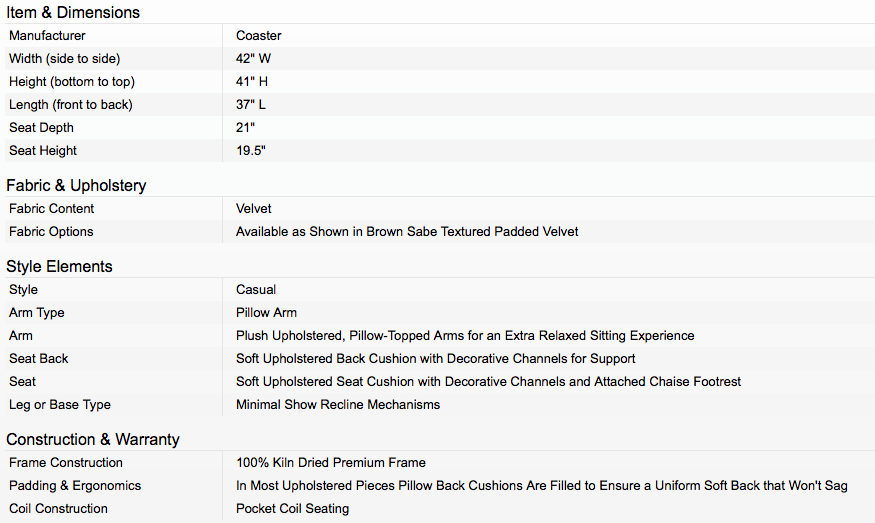Select the Casual style value
875x523 pixels.
coord(256,290)
